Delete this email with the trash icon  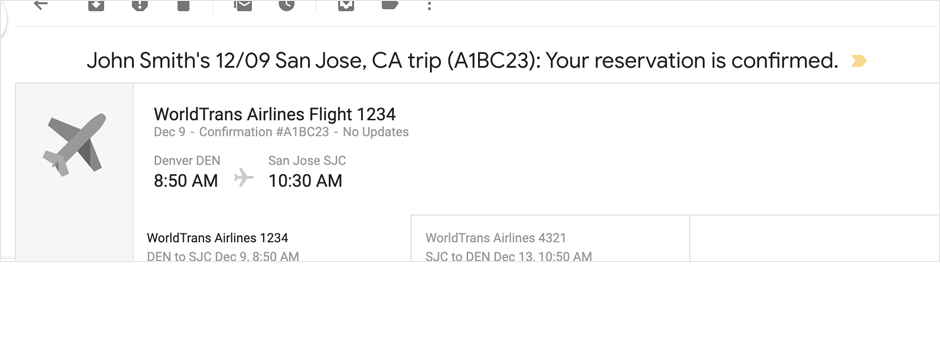click(x=183, y=5)
